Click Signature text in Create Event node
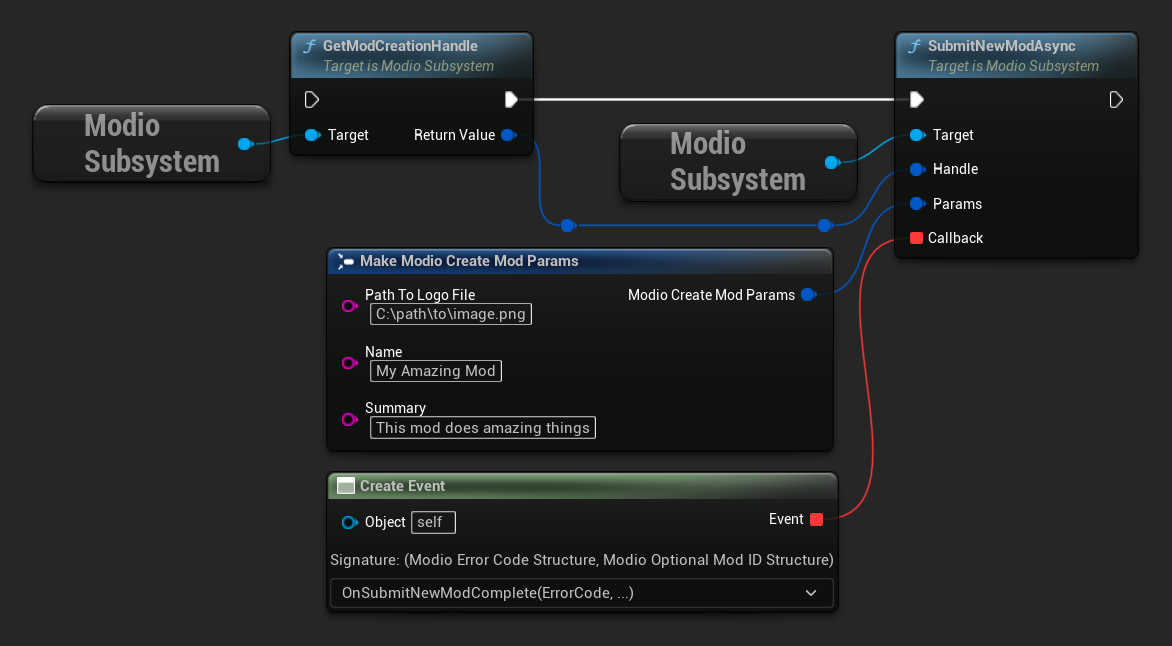This screenshot has height=646, width=1172. (x=582, y=560)
